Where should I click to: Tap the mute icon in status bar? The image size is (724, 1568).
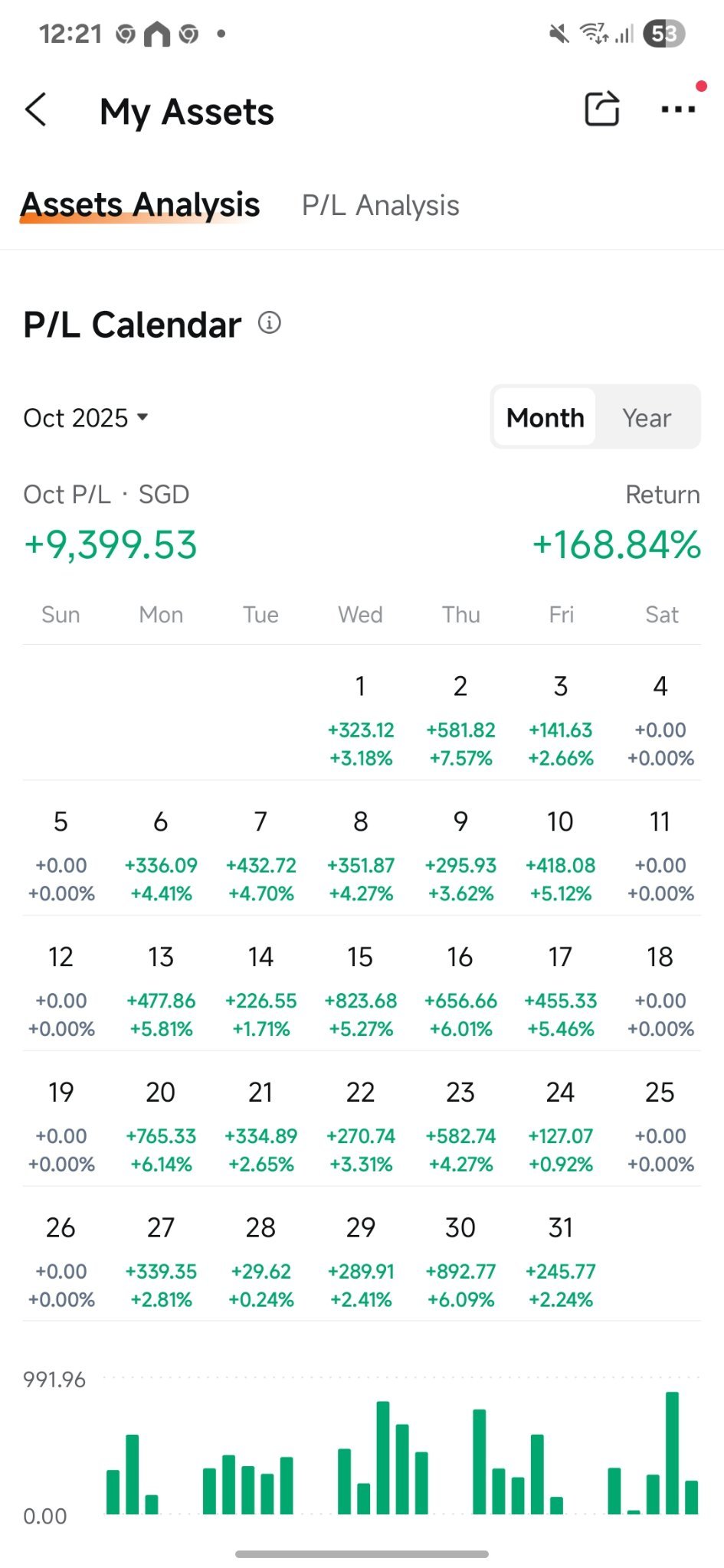tap(559, 34)
